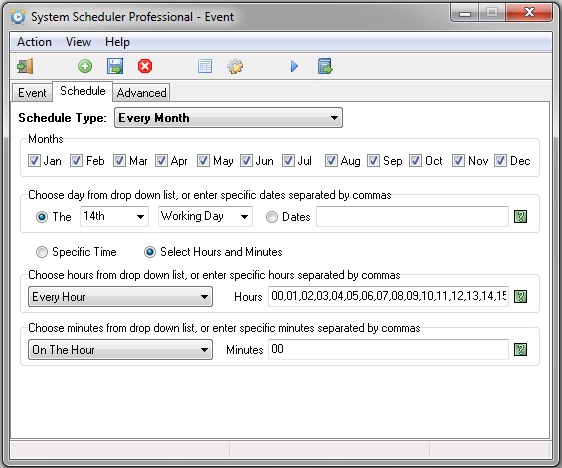Click the red delete X toolbar icon
This screenshot has height=468, width=562.
[145, 66]
